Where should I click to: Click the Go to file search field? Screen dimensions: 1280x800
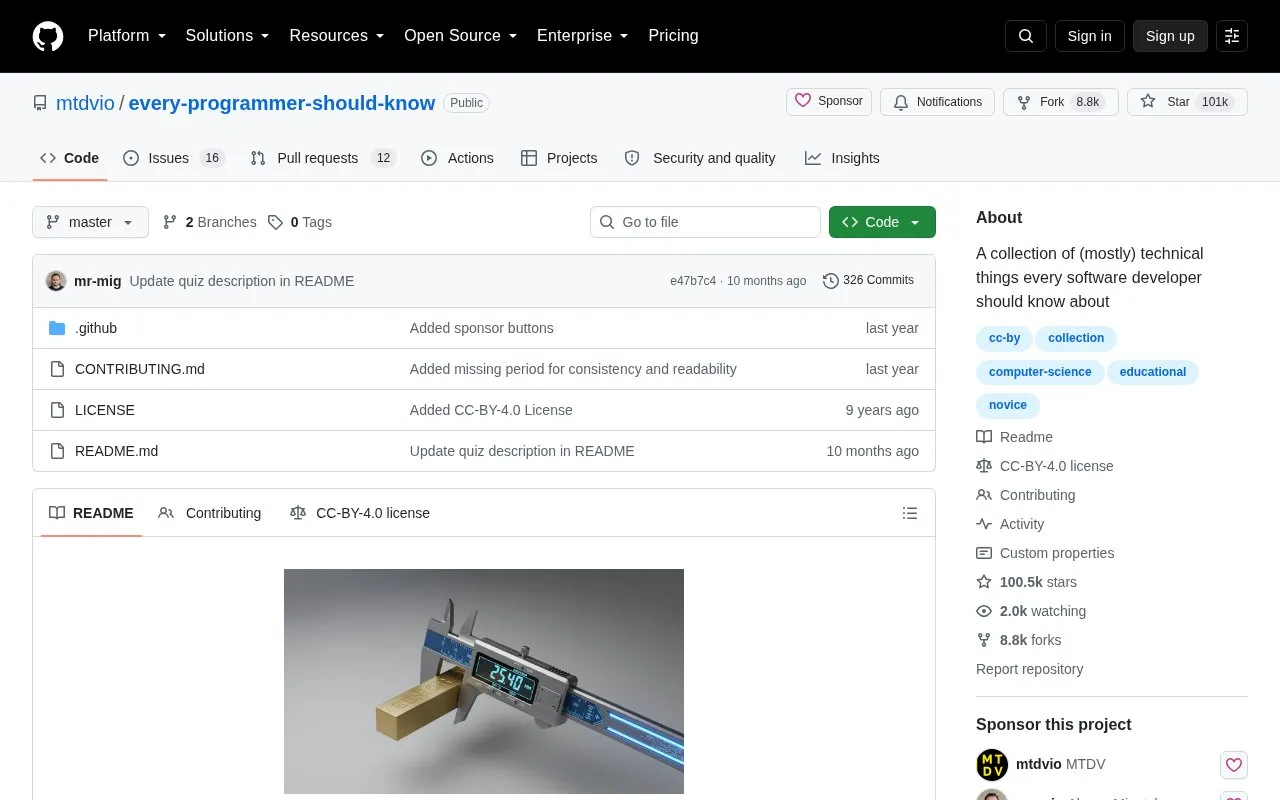(705, 222)
